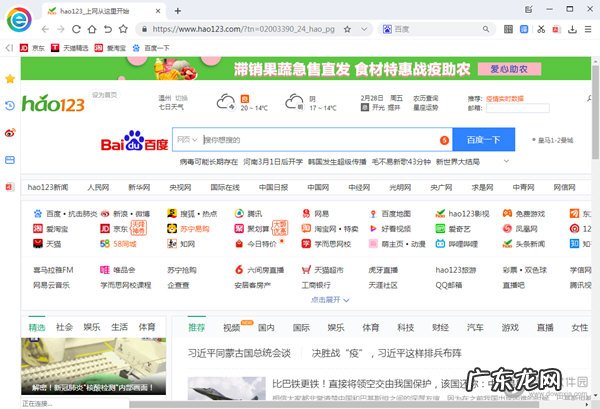Open the 百度地图 site link
This screenshot has height=409, width=600.
click(x=390, y=213)
